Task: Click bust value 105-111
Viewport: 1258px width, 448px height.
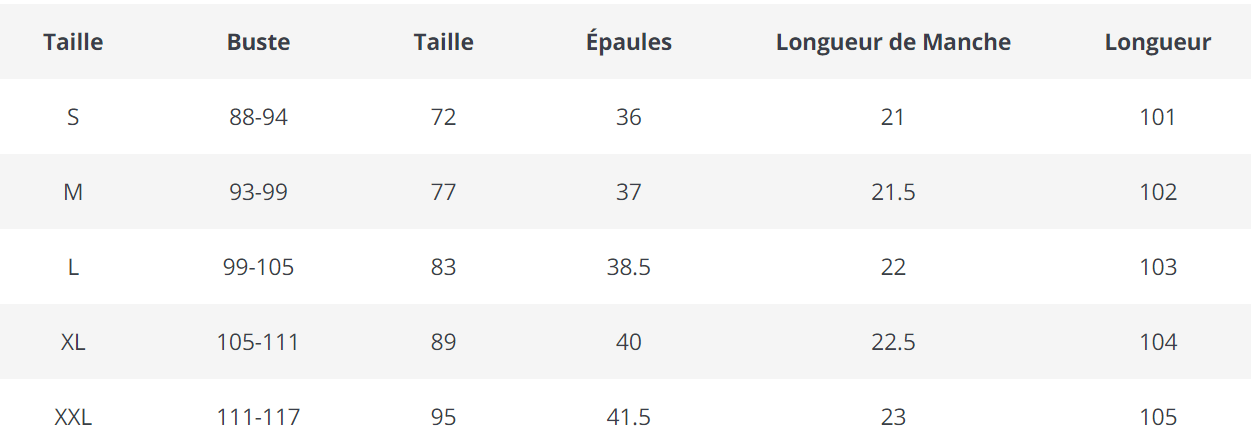Action: [258, 342]
